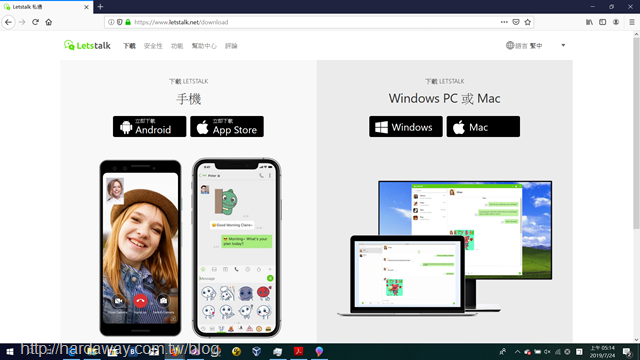Open the VirtualBox cube taskbar icon
Viewport: 640px width, 360px height.
pos(256,351)
